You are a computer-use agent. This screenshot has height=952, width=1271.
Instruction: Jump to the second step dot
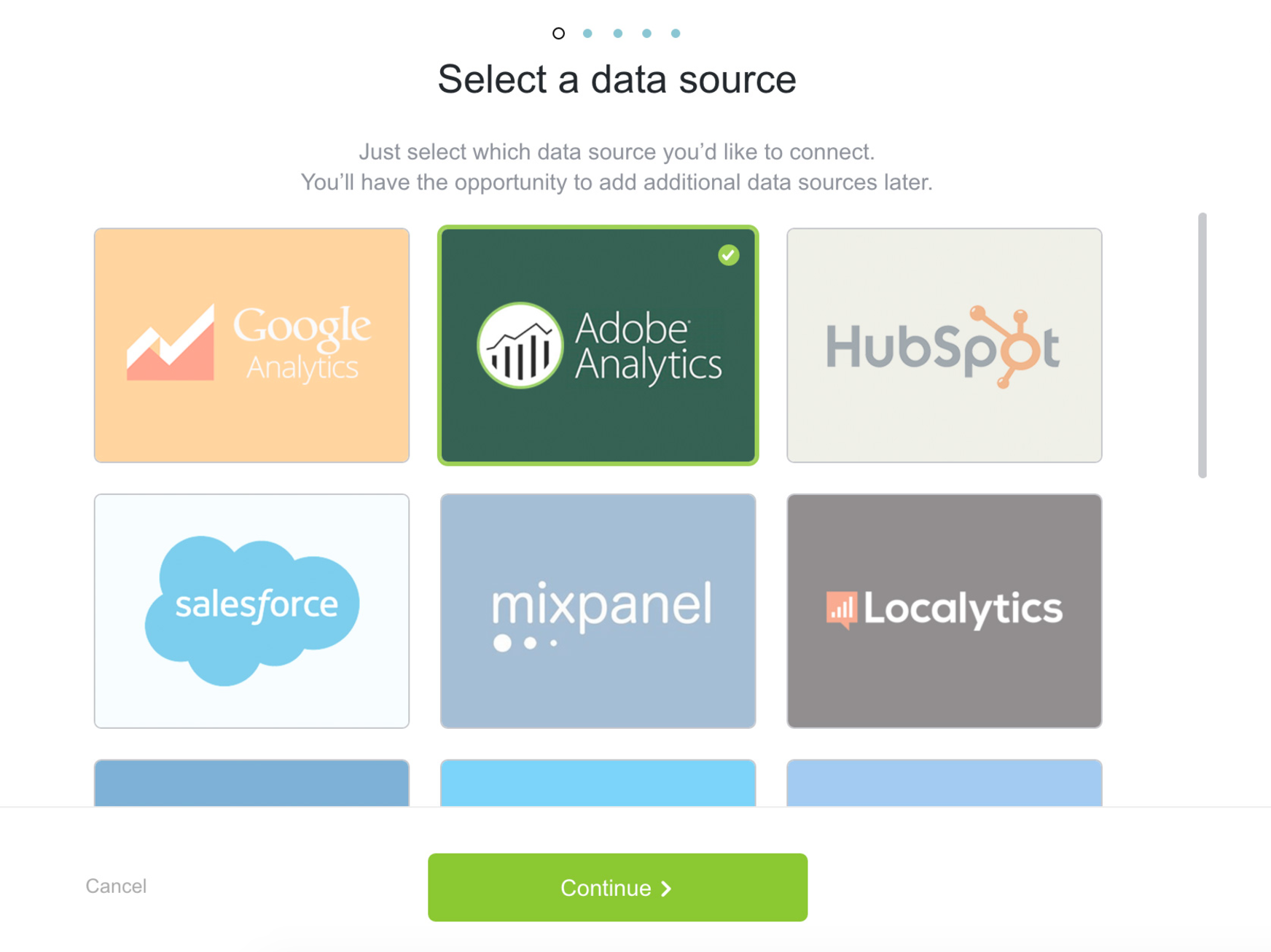(x=587, y=34)
